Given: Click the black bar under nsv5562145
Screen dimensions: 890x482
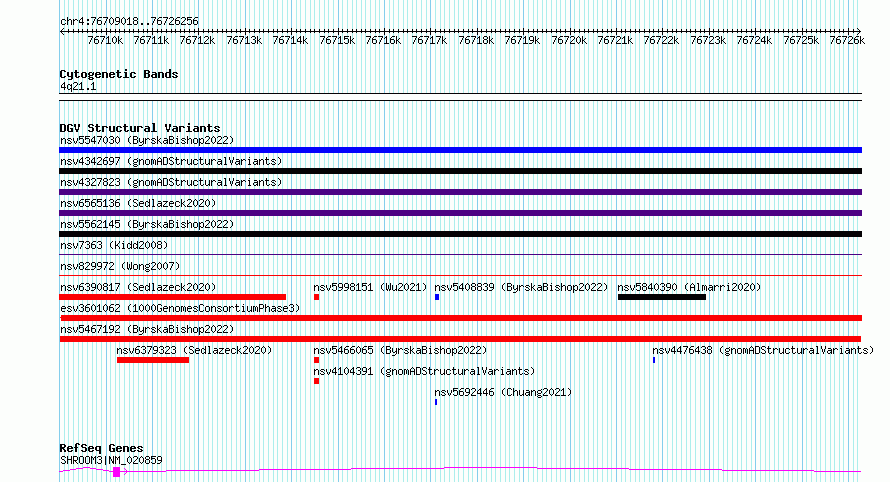Looking at the screenshot, I should tap(460, 234).
